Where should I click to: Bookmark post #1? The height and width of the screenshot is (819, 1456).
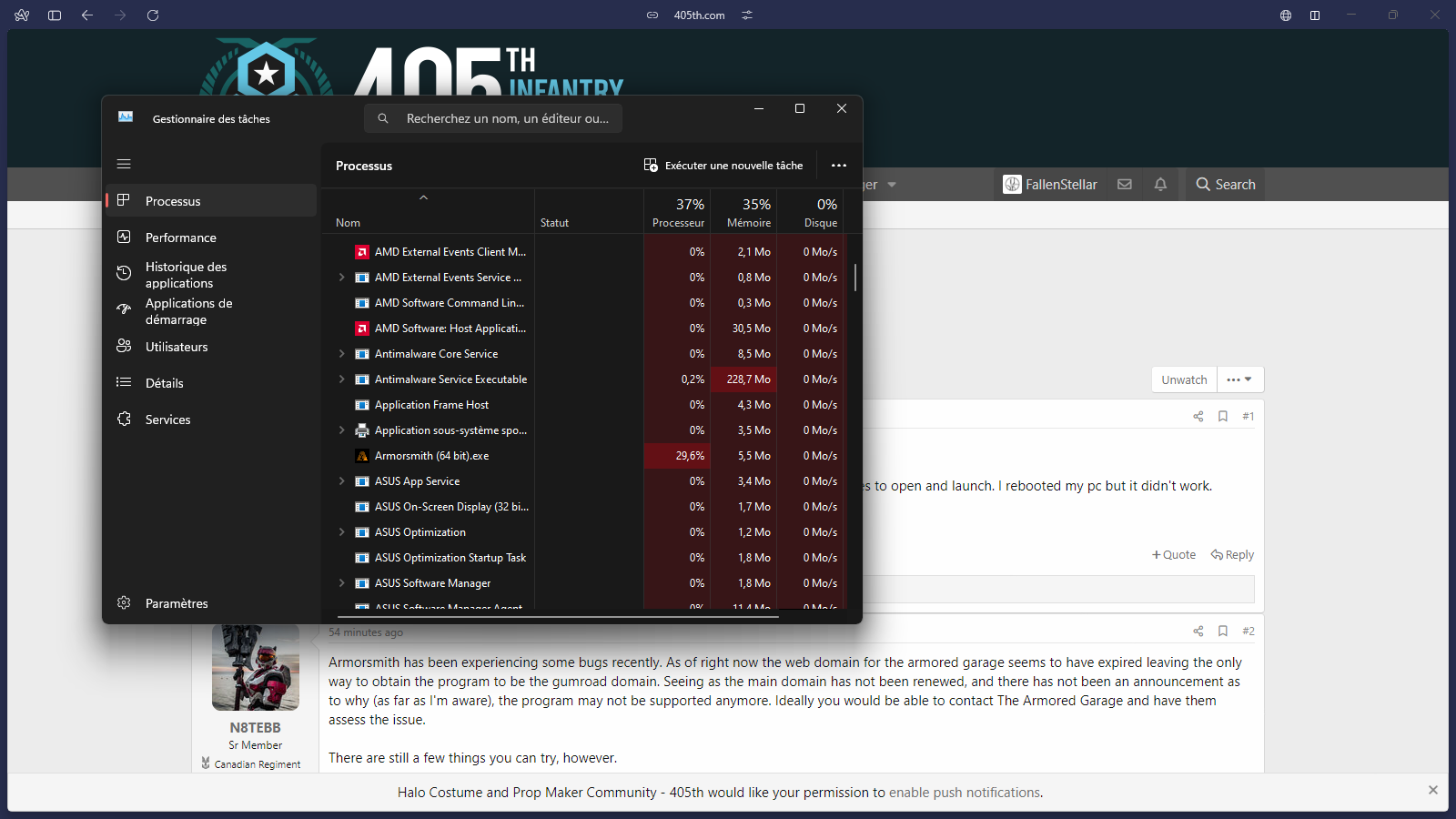point(1223,416)
